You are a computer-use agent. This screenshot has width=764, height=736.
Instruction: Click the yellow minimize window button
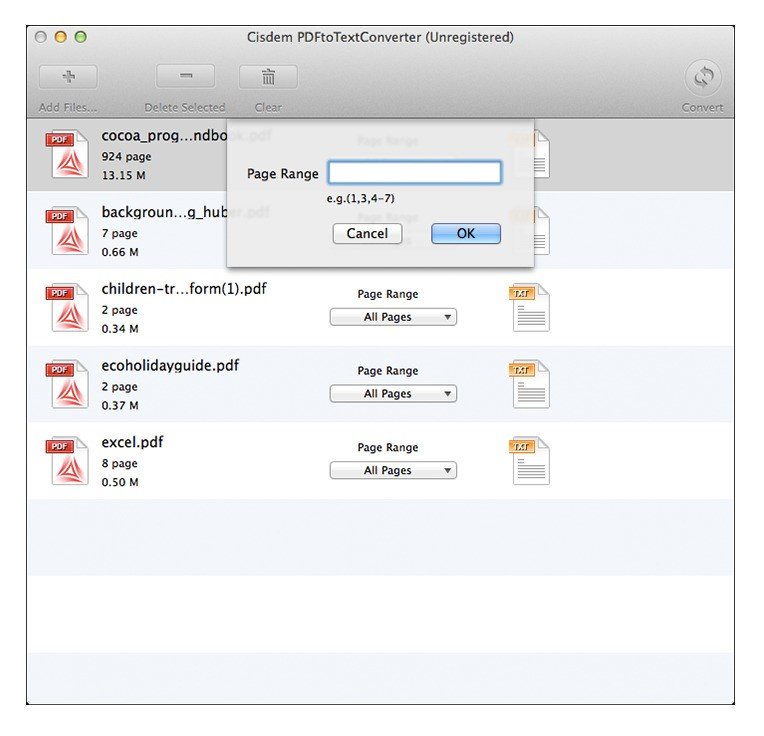[x=61, y=37]
